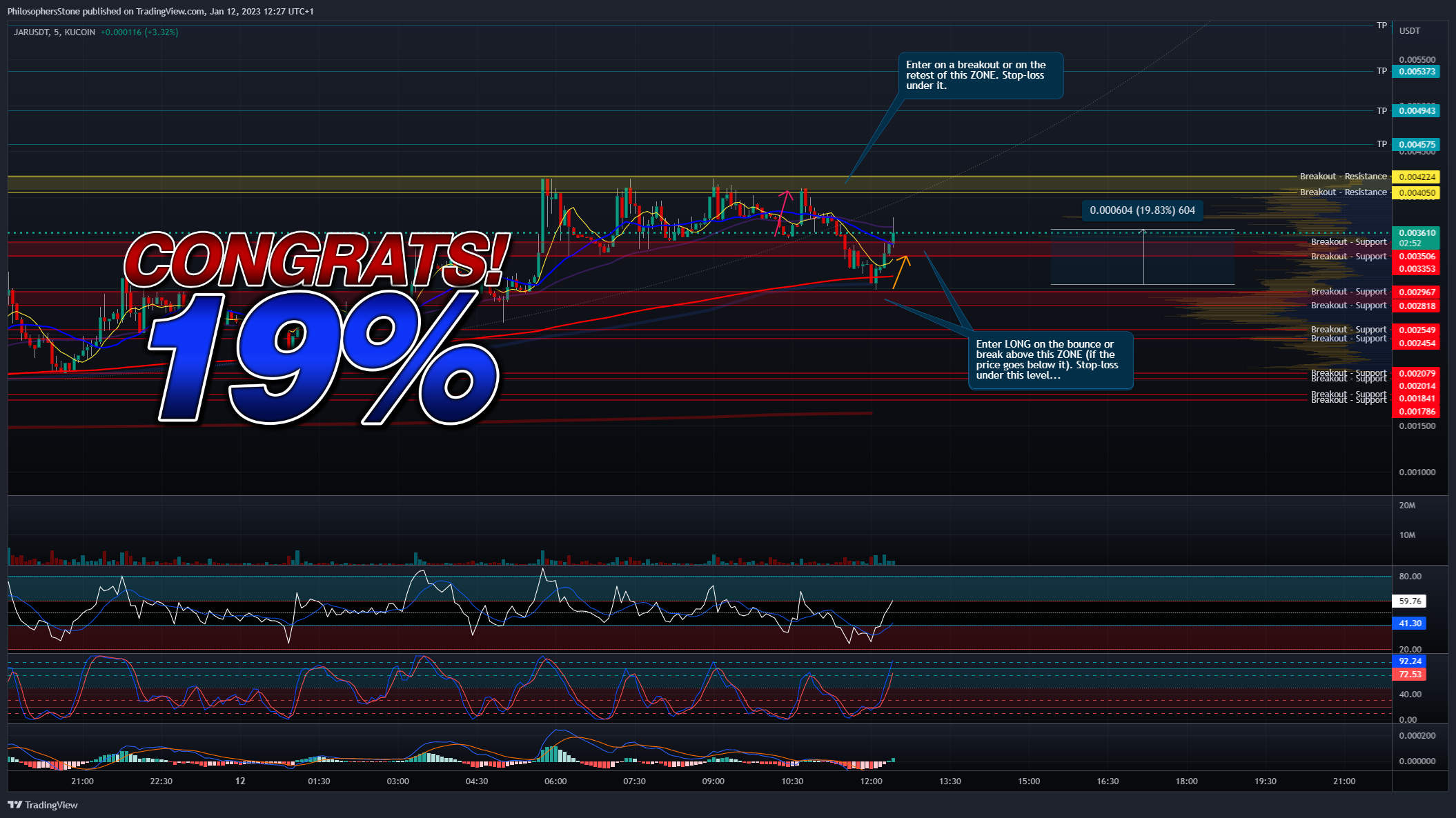Click the 10:30 time axis label

(x=792, y=781)
